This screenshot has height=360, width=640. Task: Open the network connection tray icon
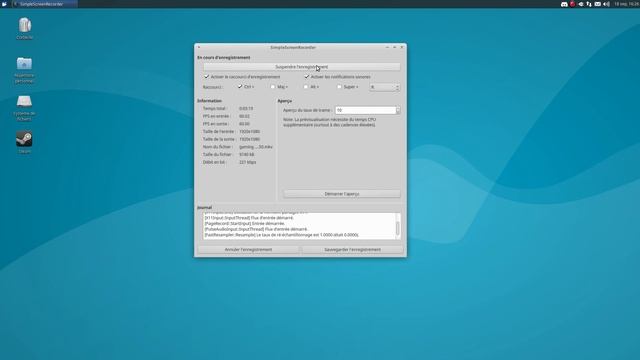(x=589, y=4)
